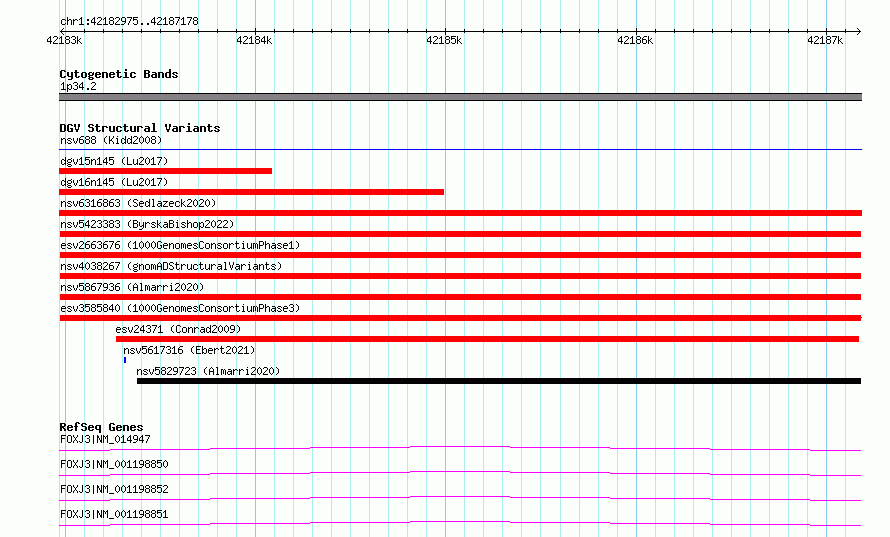Screen dimensions: 890x537
Task: Click the red dgv16n145 variant bar
Action: pos(251,192)
